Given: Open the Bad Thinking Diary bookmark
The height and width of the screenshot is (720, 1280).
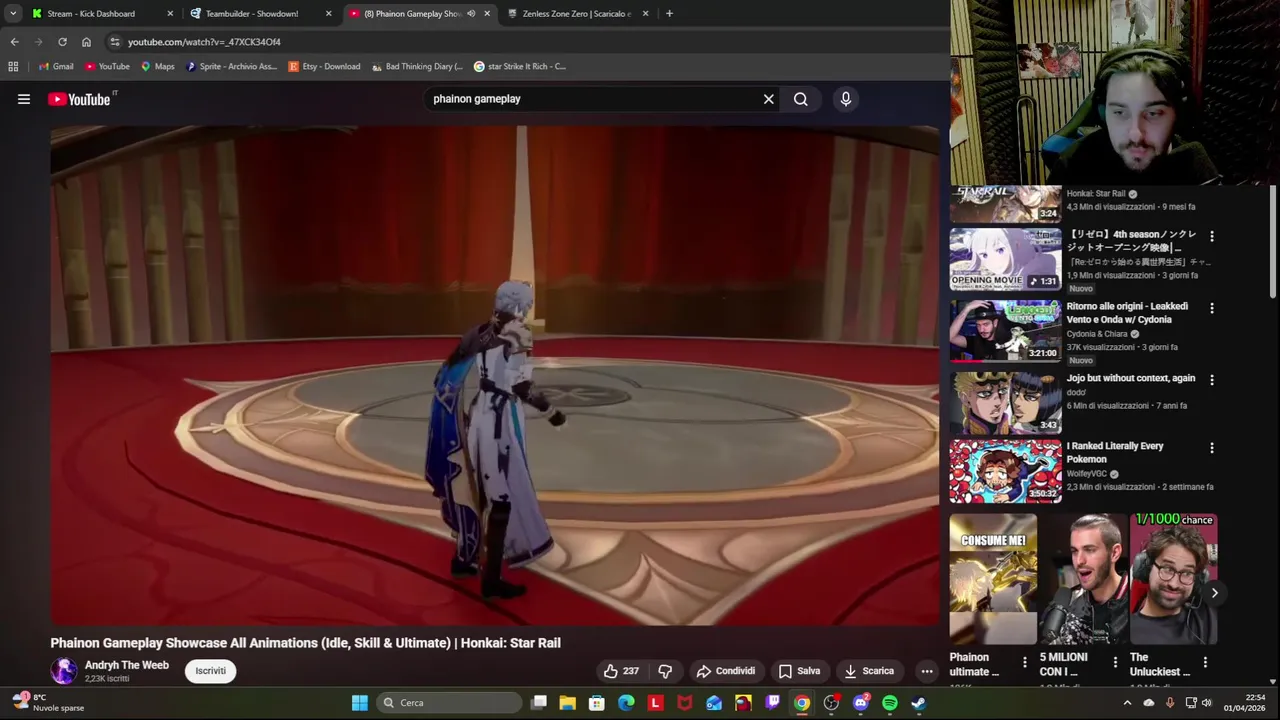Looking at the screenshot, I should click(417, 67).
